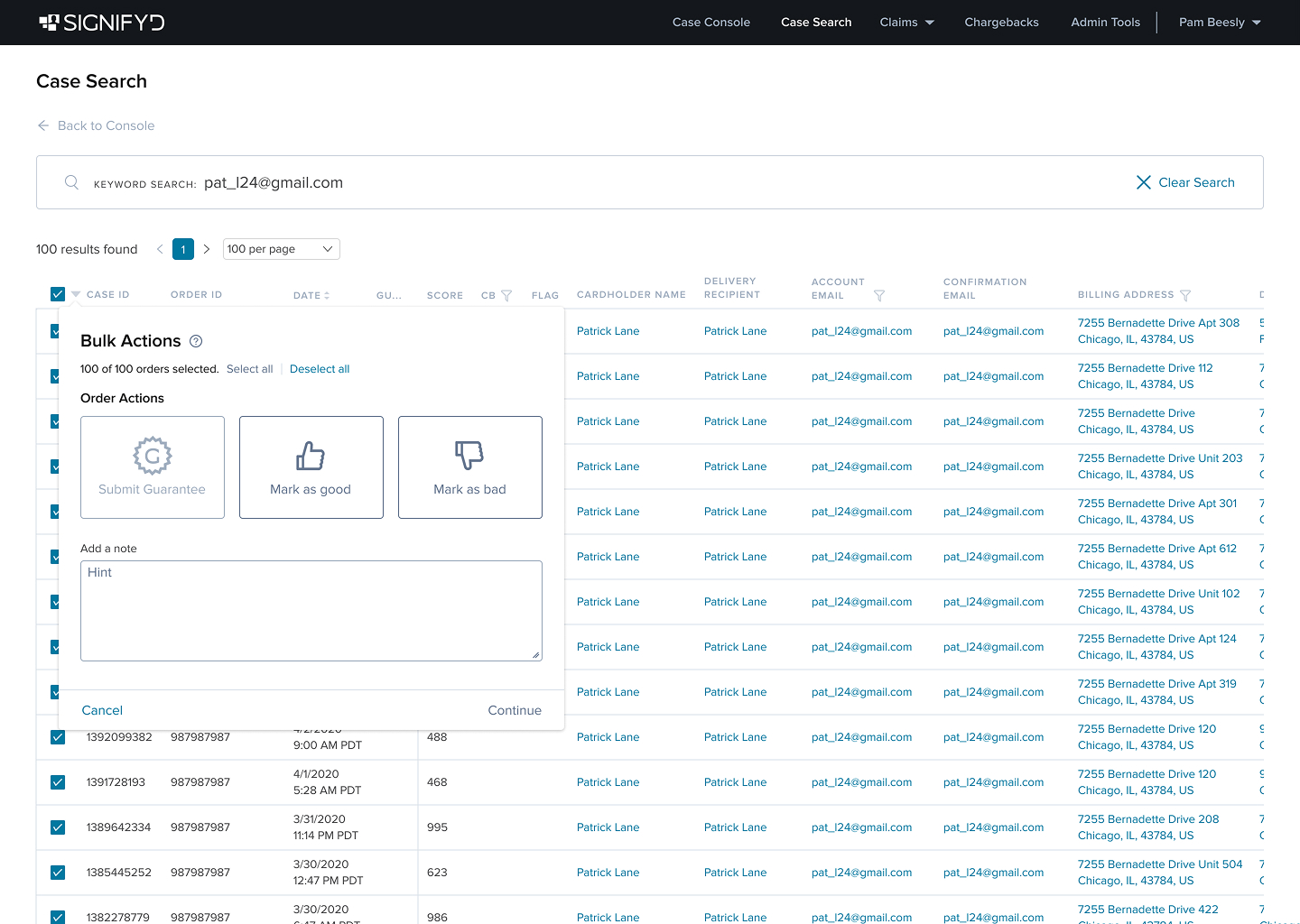Click score value 995
This screenshot has height=924, width=1300.
[x=437, y=827]
